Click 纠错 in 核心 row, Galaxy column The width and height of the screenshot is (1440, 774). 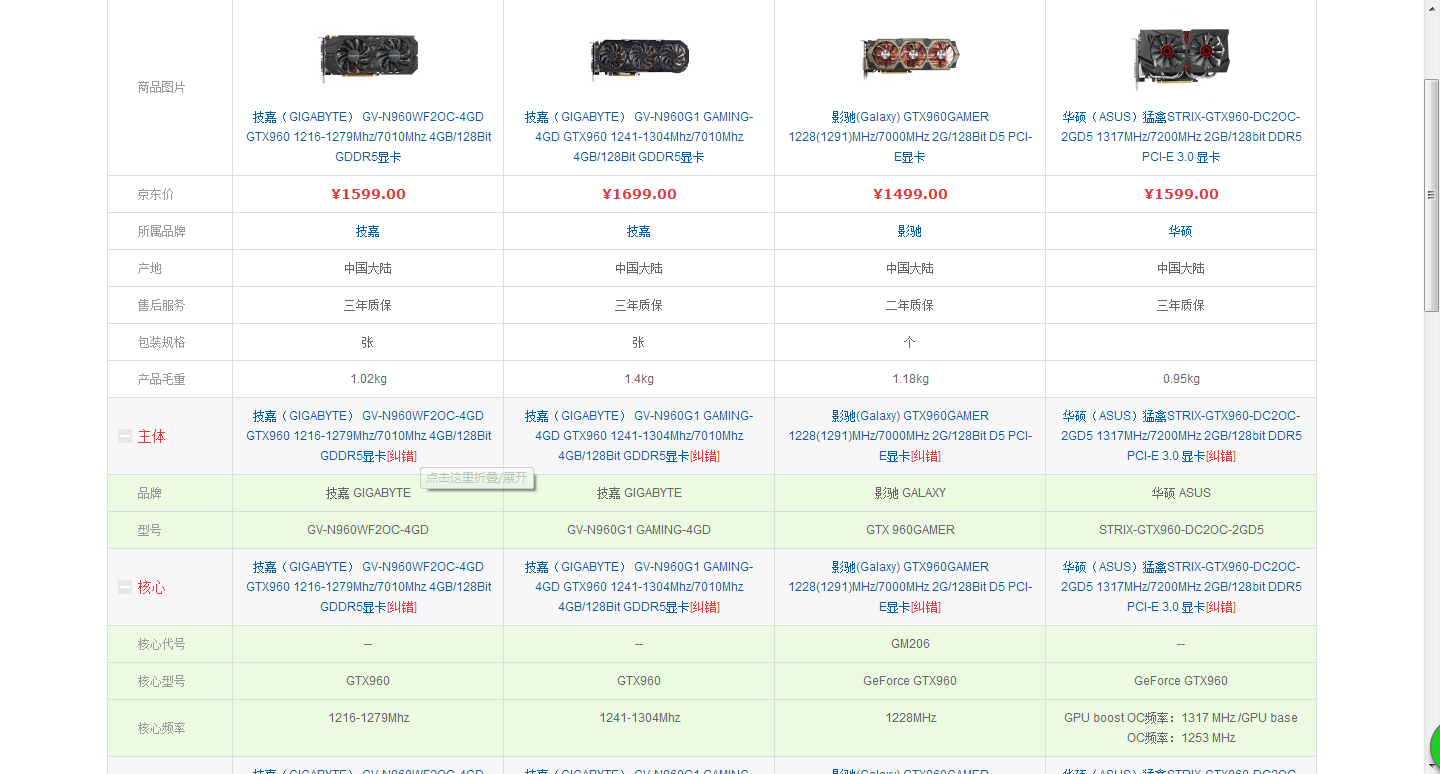925,607
